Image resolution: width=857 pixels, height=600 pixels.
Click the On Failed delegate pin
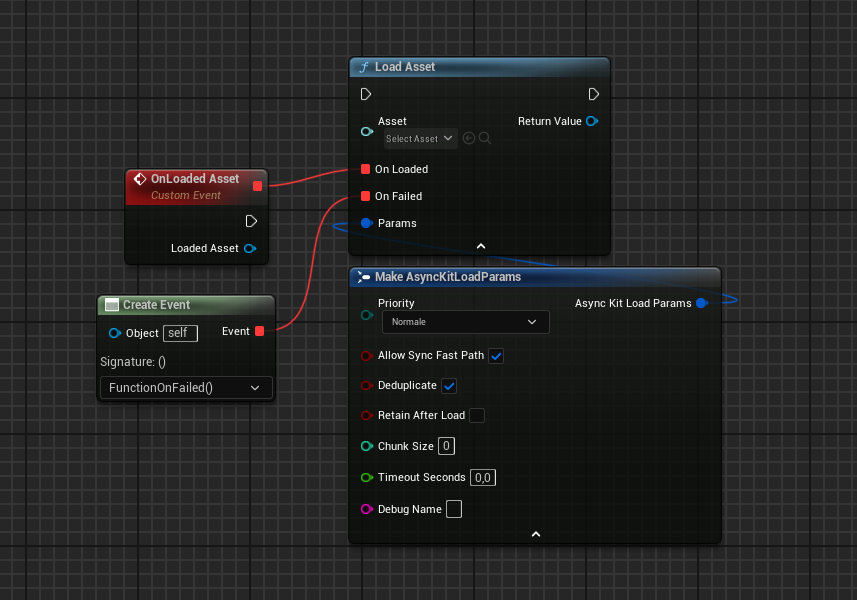[x=366, y=196]
